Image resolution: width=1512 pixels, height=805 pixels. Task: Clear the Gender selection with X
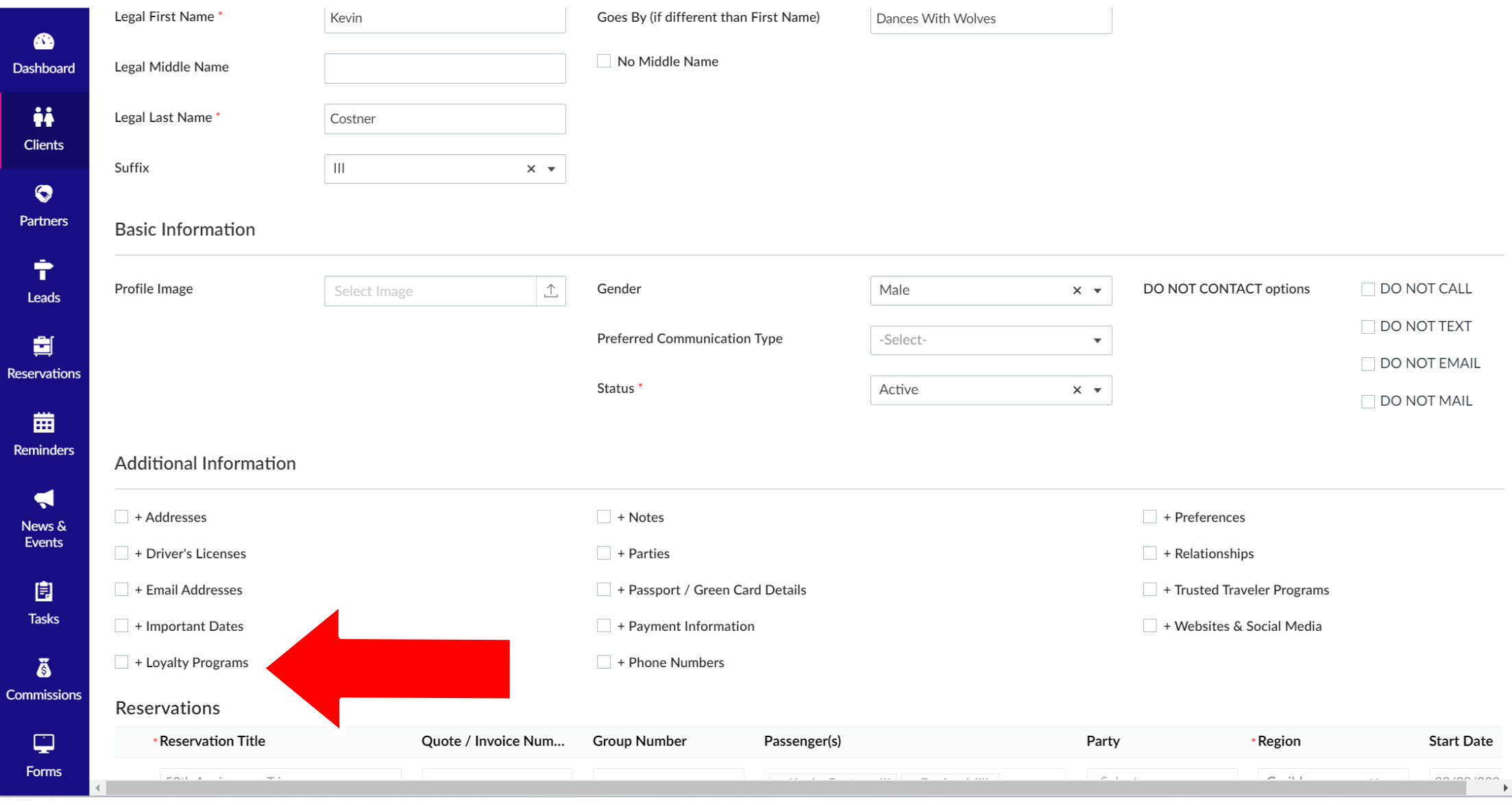pos(1077,291)
